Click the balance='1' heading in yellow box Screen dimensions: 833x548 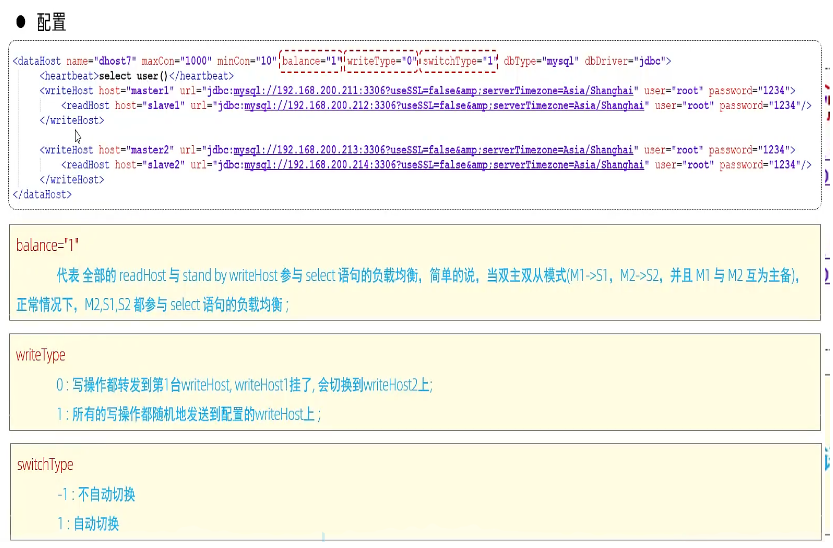pos(47,245)
